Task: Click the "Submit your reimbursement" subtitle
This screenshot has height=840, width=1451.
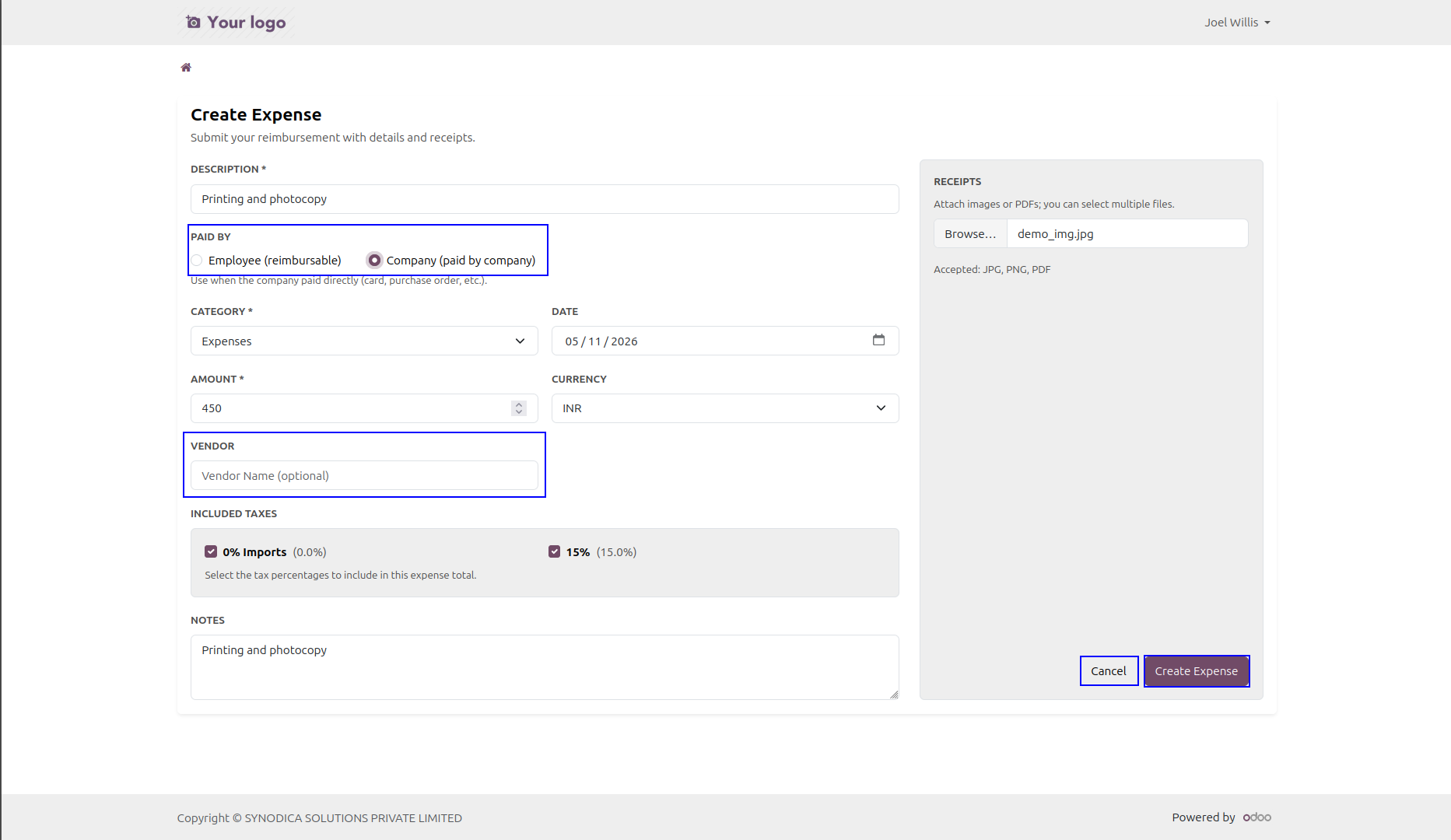Action: 333,138
